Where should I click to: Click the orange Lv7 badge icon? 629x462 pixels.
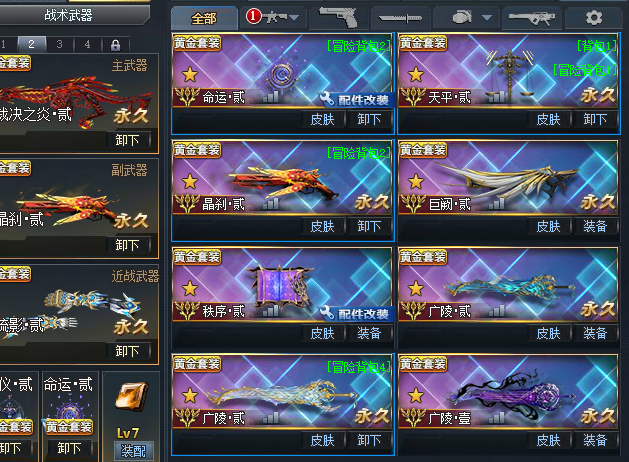[132, 396]
